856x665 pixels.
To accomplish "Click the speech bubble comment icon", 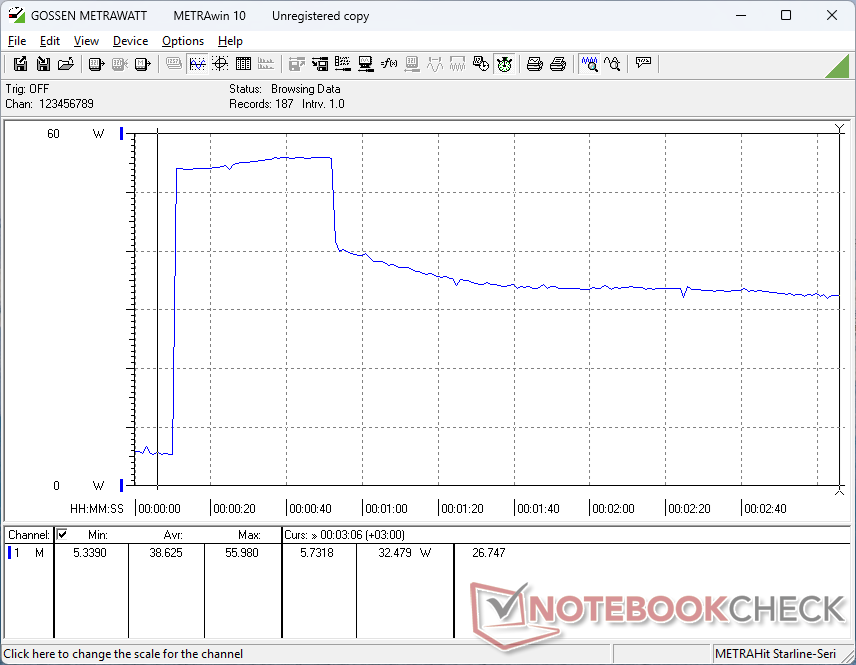I will point(643,63).
